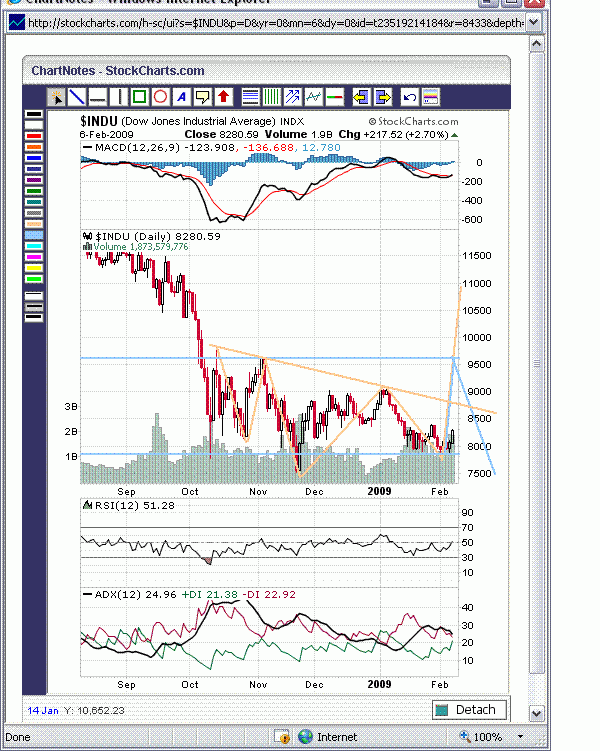Viewport: 600px width, 751px height.
Task: Click the '14 Jan' date readout
Action: (43, 710)
